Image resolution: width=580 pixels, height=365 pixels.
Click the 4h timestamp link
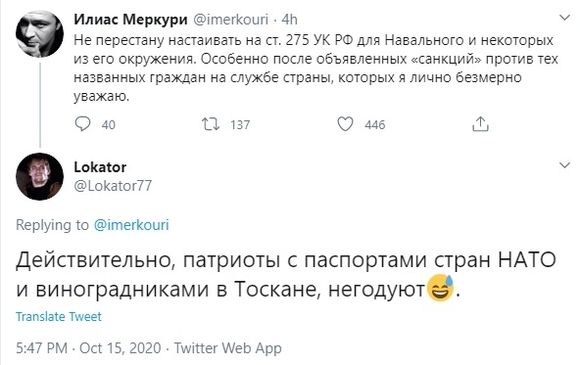coord(289,19)
